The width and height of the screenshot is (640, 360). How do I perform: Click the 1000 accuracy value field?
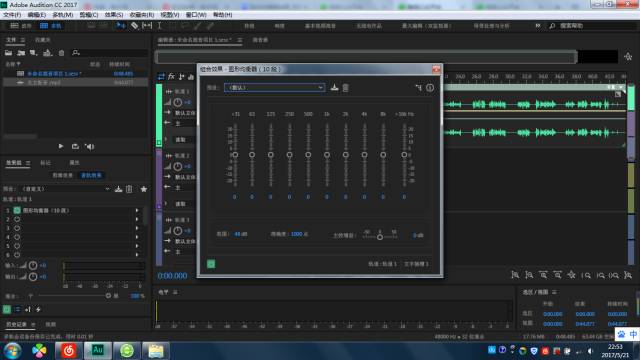(297, 234)
